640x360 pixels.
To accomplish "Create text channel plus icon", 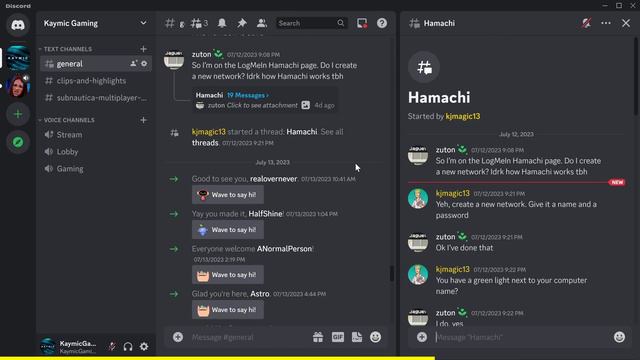I will [x=143, y=49].
